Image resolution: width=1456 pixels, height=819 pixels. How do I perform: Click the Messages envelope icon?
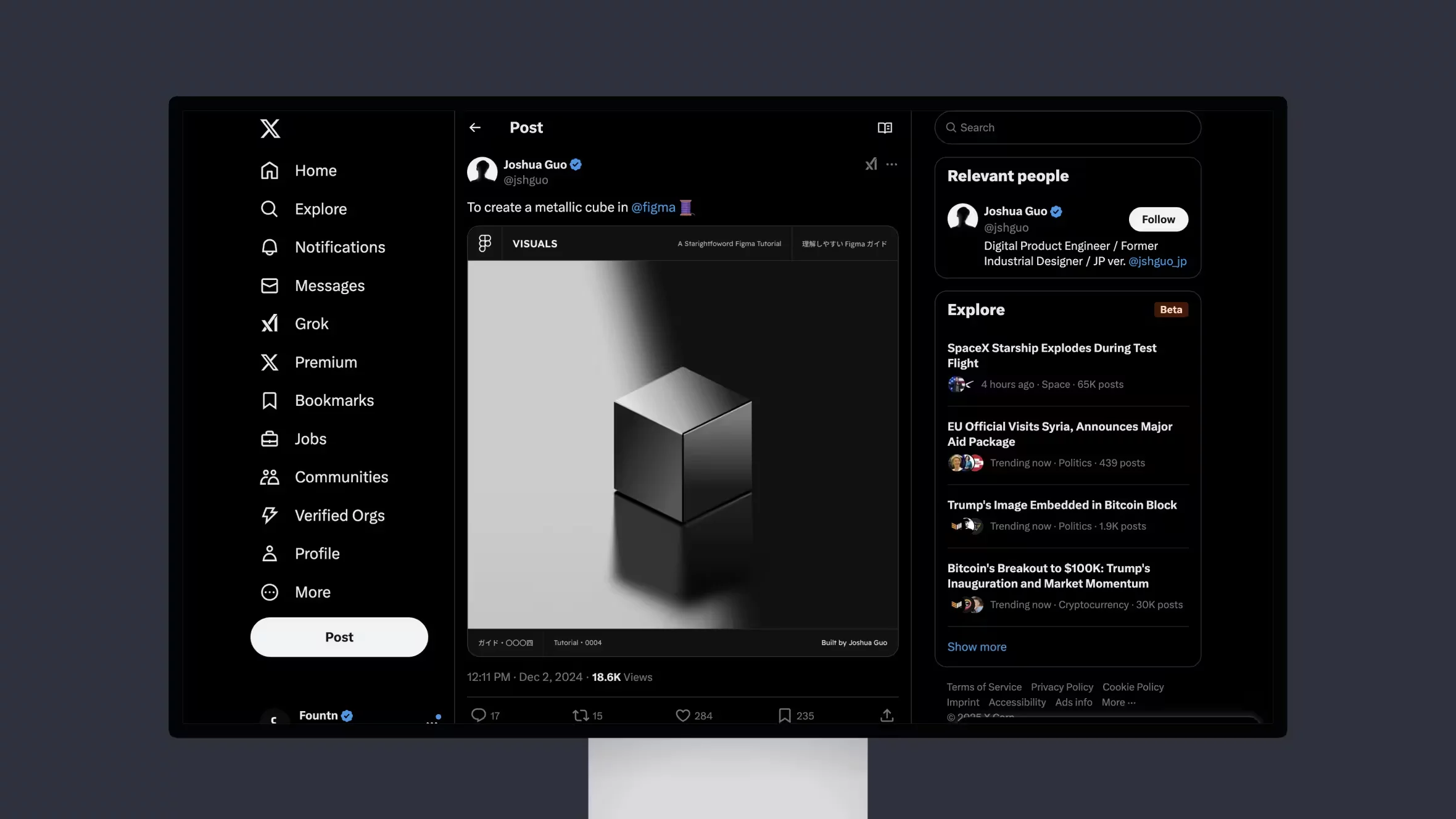pos(269,284)
